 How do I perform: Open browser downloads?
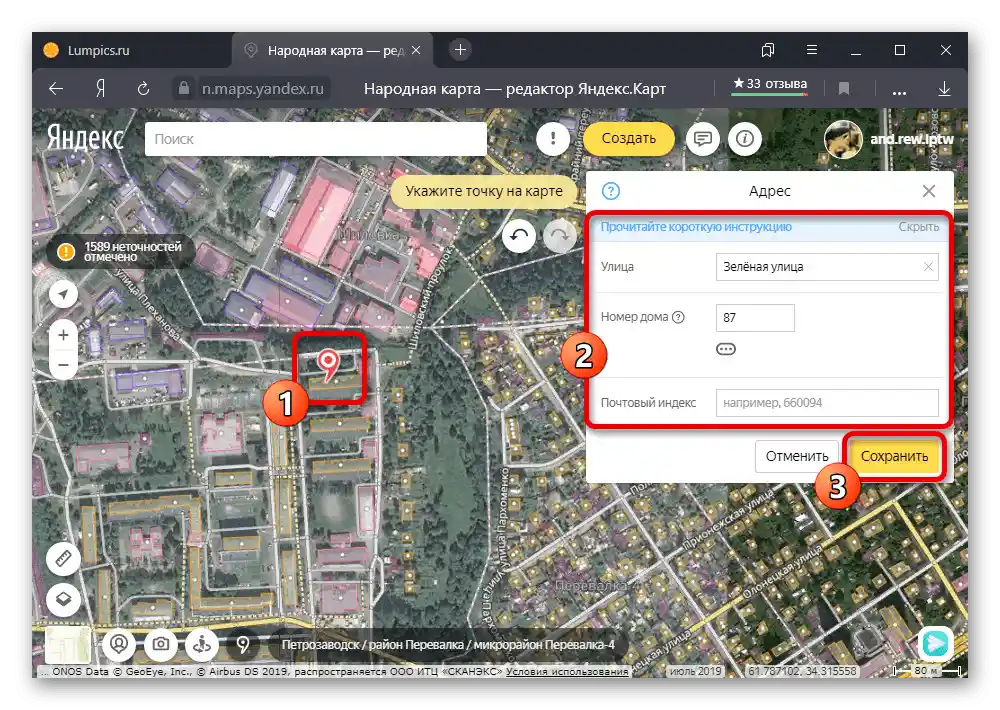tap(945, 89)
